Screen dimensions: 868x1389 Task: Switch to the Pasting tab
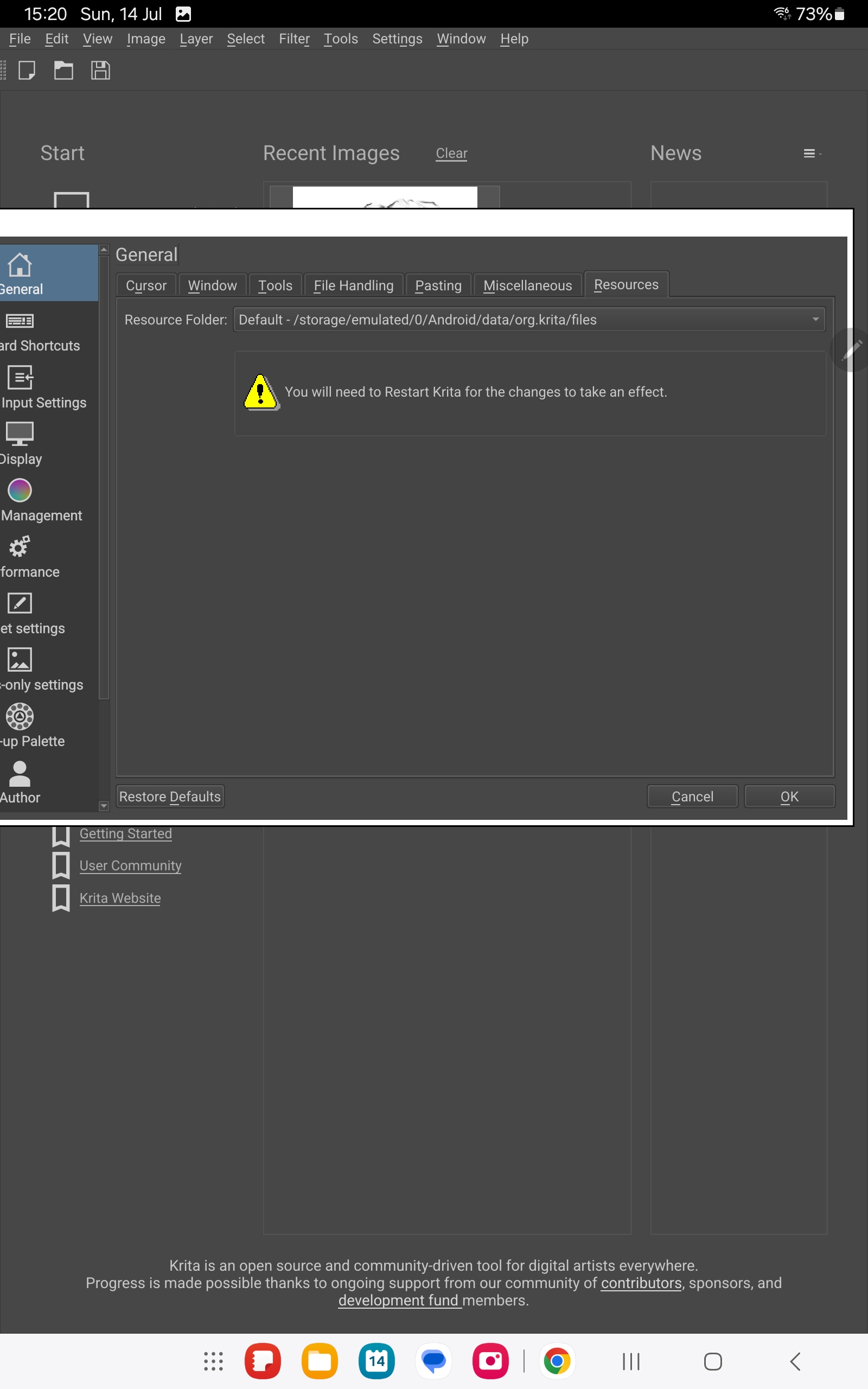click(x=438, y=285)
